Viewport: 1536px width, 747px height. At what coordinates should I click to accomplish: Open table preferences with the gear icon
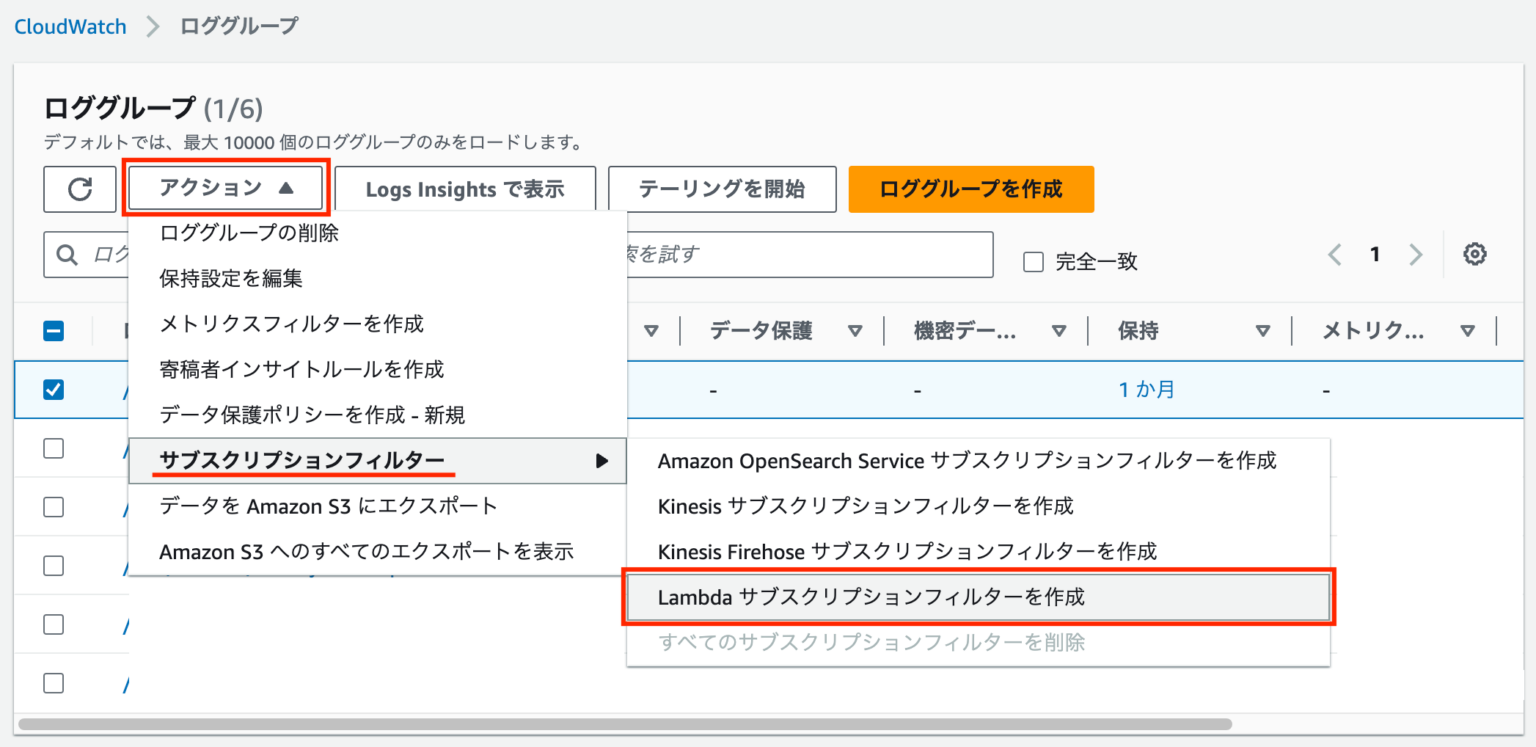[x=1475, y=254]
